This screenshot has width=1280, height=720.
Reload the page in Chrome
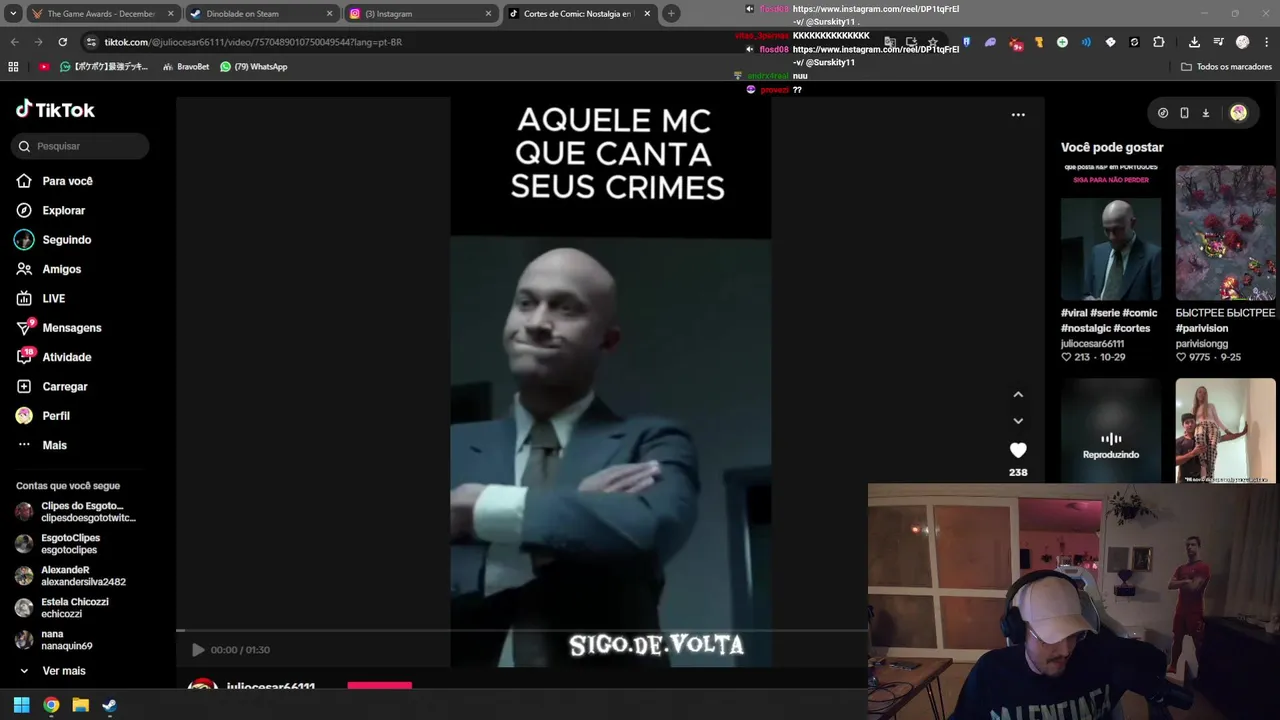[62, 42]
